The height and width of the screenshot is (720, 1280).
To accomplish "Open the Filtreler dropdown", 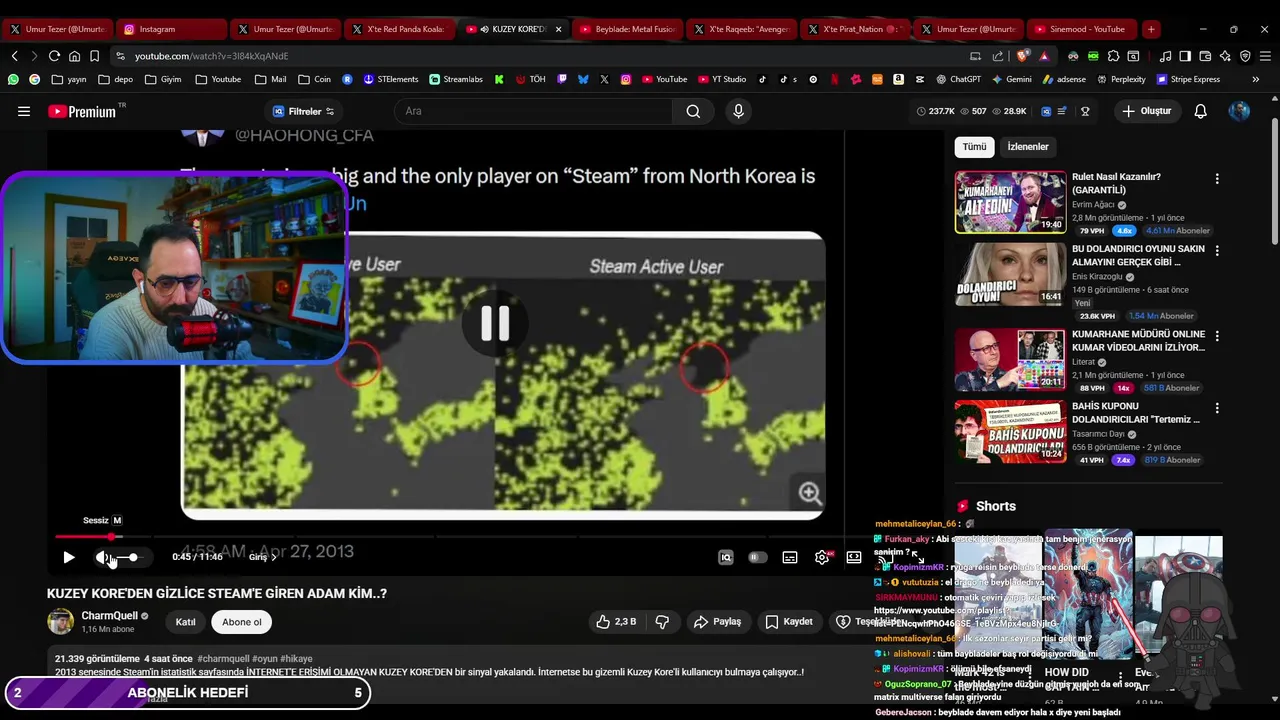I will pos(303,111).
